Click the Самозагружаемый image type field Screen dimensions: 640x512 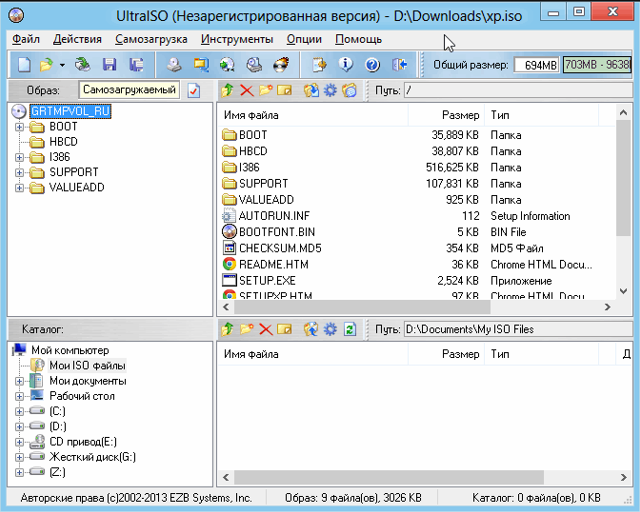(129, 90)
